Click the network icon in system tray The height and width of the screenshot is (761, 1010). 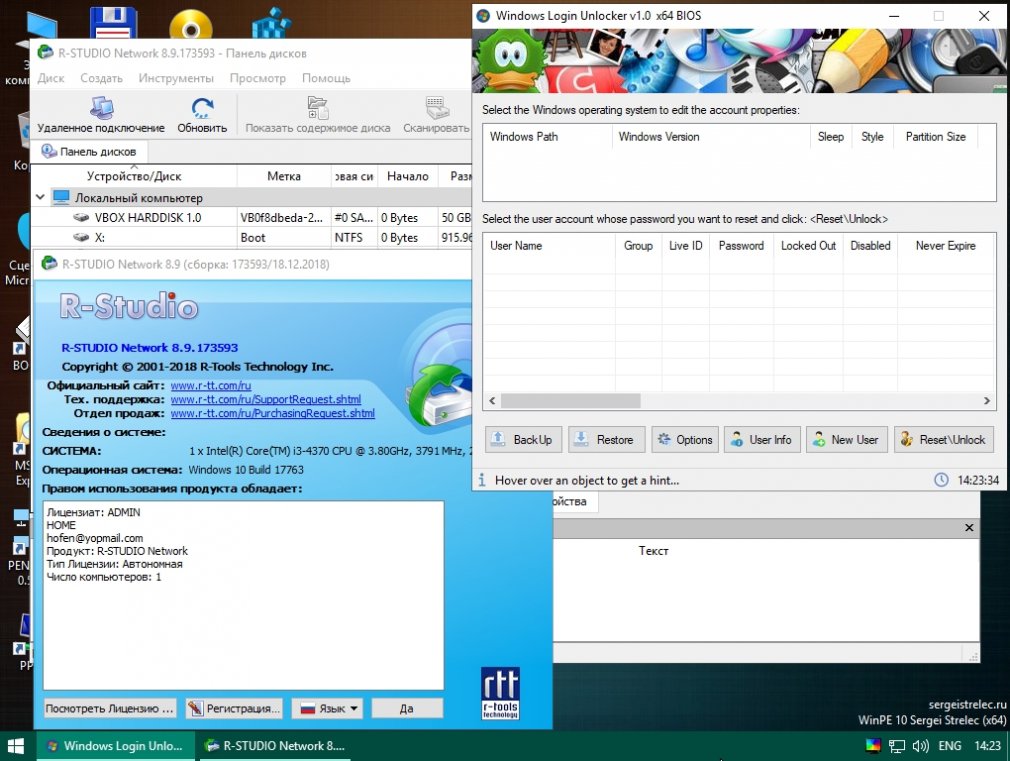coord(897,746)
